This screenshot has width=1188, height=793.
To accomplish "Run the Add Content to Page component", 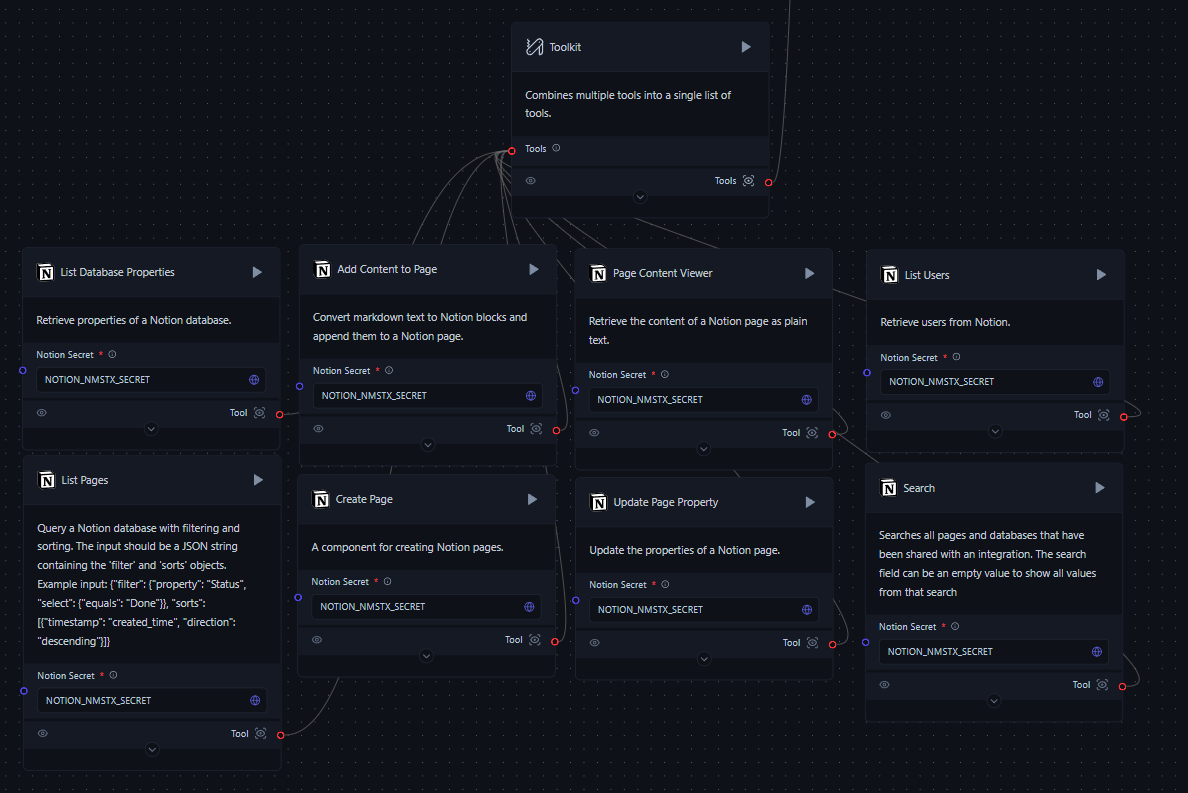I will tap(533, 268).
